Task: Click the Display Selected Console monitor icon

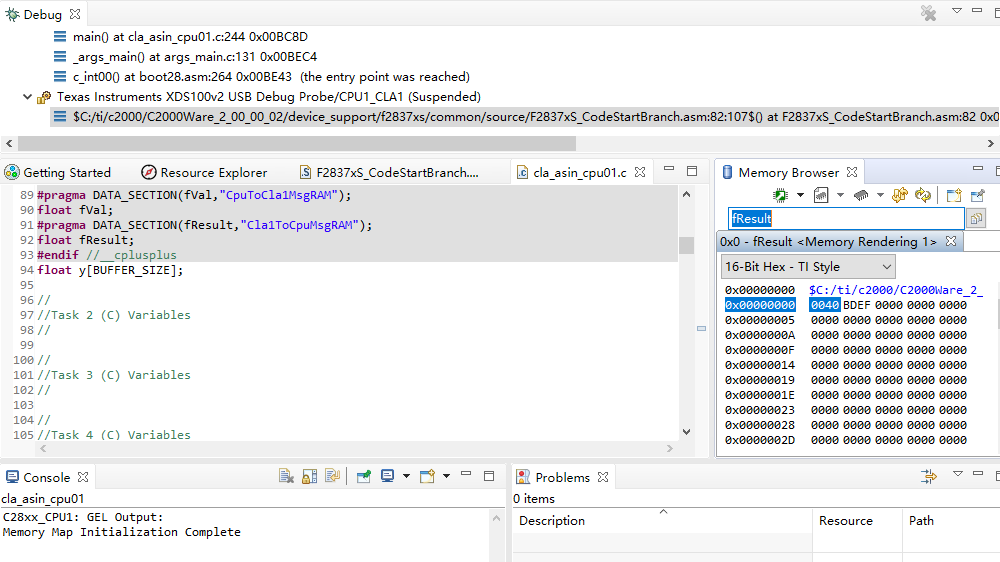Action: [387, 476]
